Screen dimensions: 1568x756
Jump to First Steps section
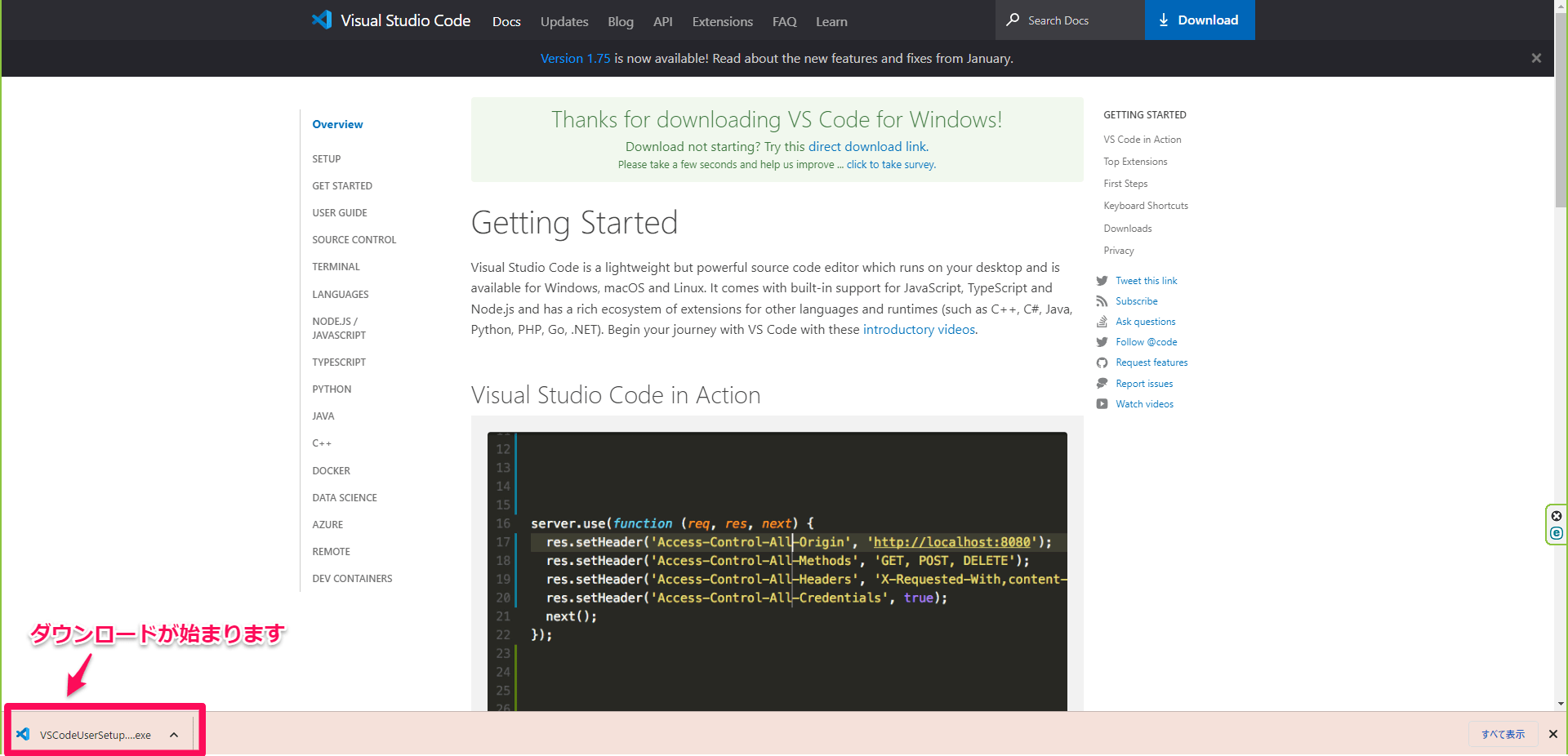pyautogui.click(x=1125, y=184)
